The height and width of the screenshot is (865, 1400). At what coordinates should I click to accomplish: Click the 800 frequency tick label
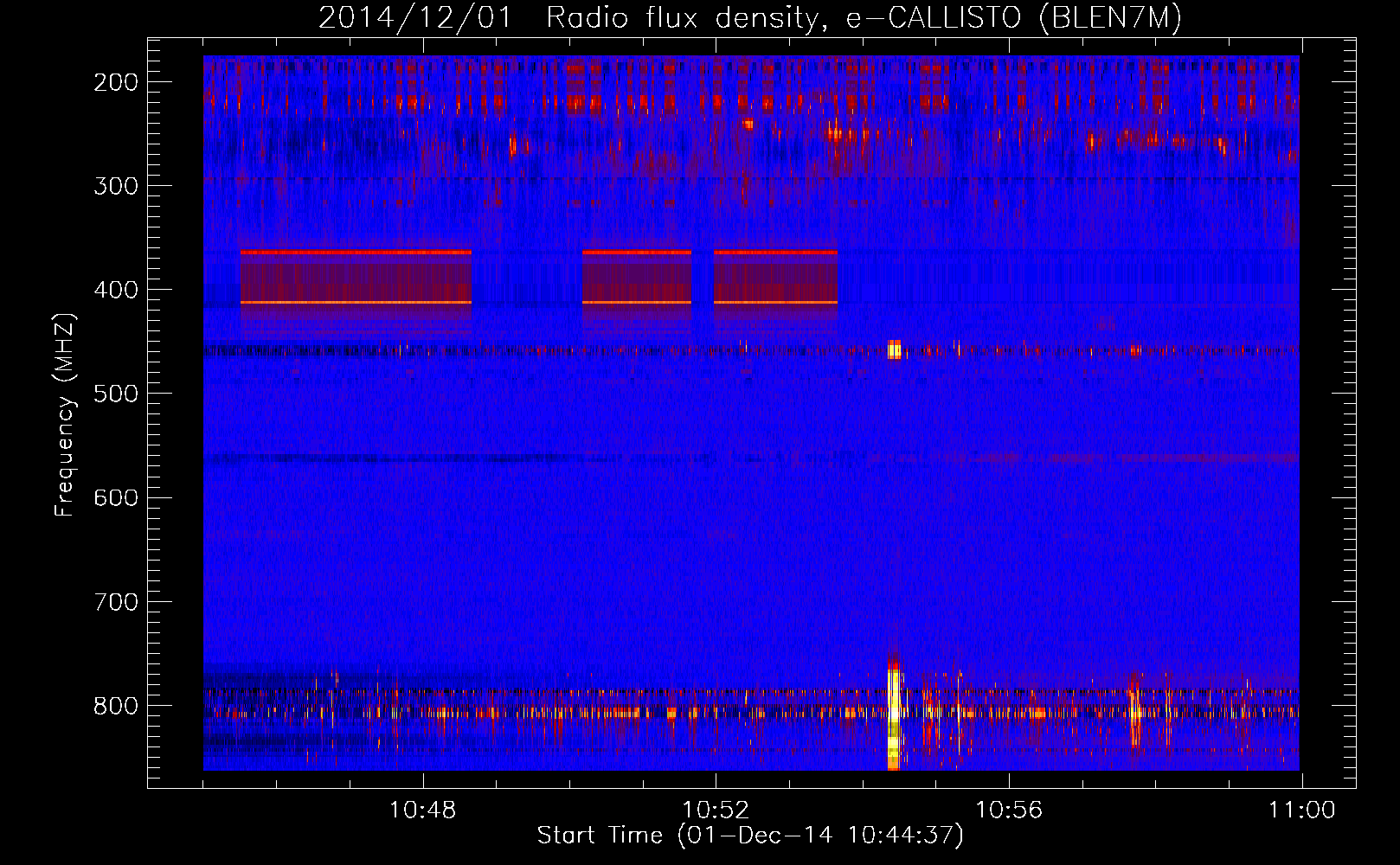tap(115, 705)
